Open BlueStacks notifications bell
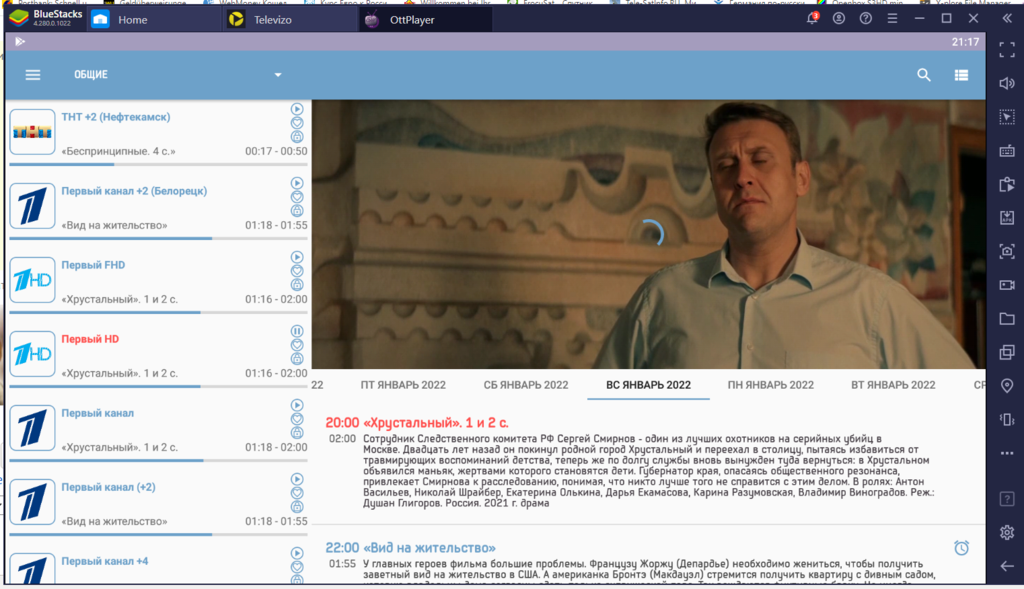1024x589 pixels. pyautogui.click(x=812, y=18)
